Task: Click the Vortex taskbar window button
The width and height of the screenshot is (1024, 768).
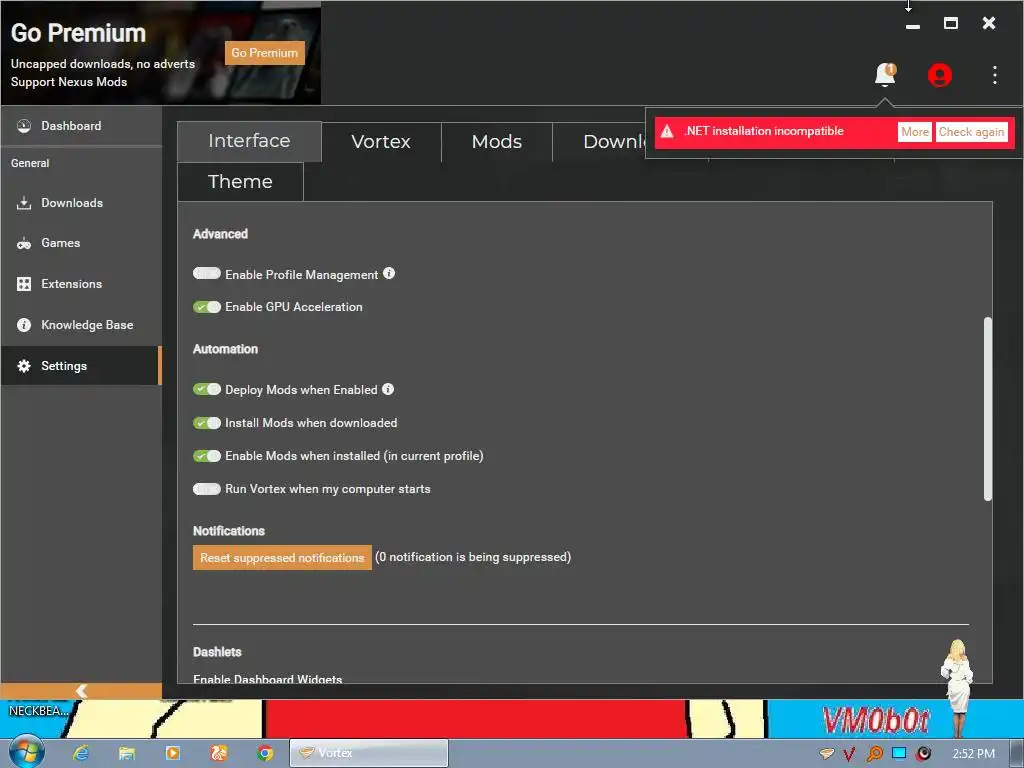Action: coord(368,753)
